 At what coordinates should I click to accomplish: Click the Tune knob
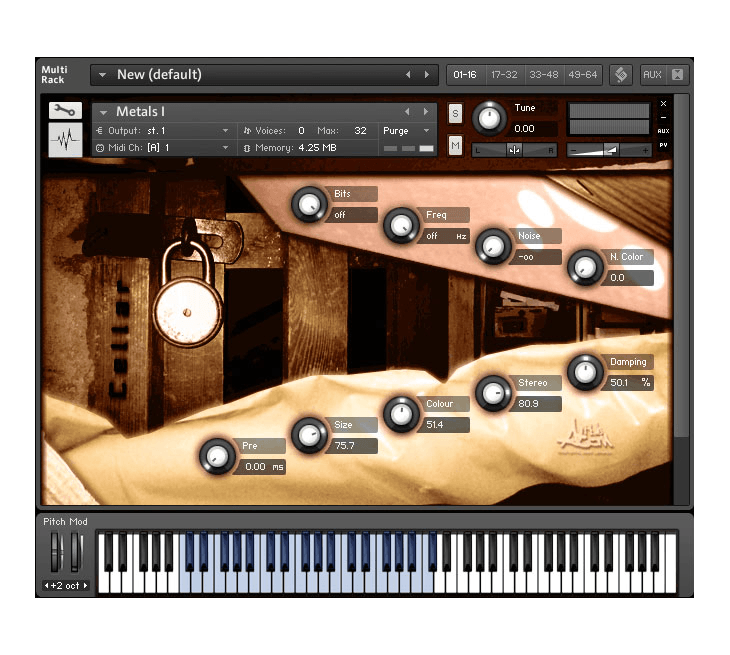pyautogui.click(x=489, y=118)
